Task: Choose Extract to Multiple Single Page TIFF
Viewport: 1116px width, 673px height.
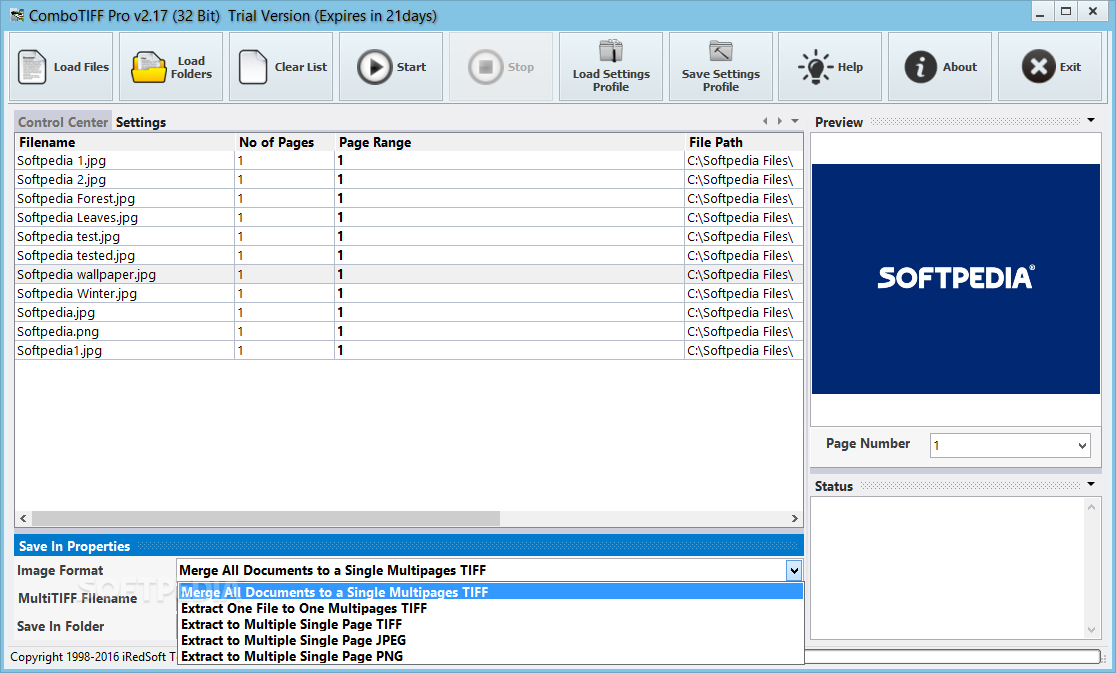Action: tap(490, 624)
